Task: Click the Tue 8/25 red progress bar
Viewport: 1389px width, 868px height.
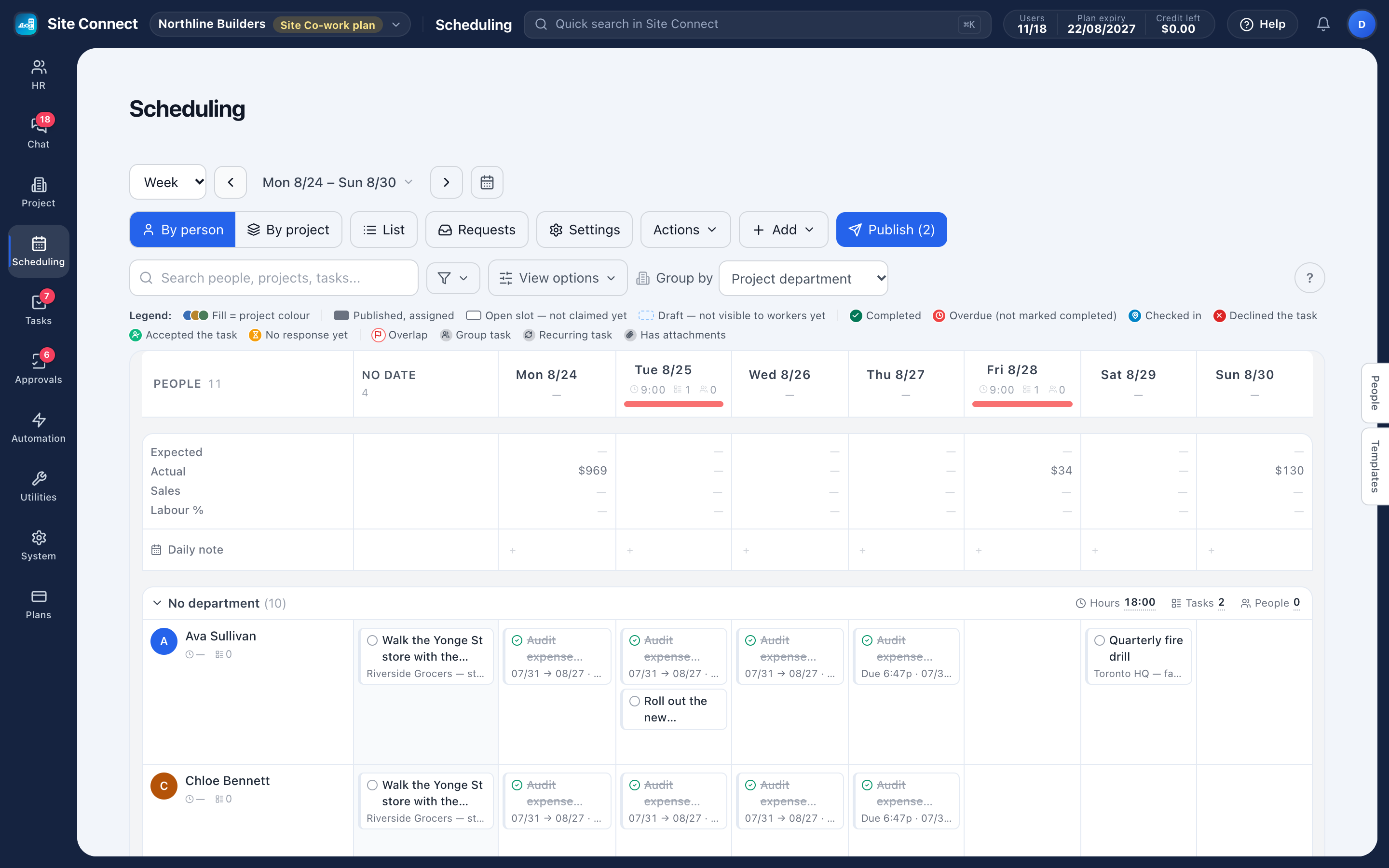Action: [x=673, y=404]
